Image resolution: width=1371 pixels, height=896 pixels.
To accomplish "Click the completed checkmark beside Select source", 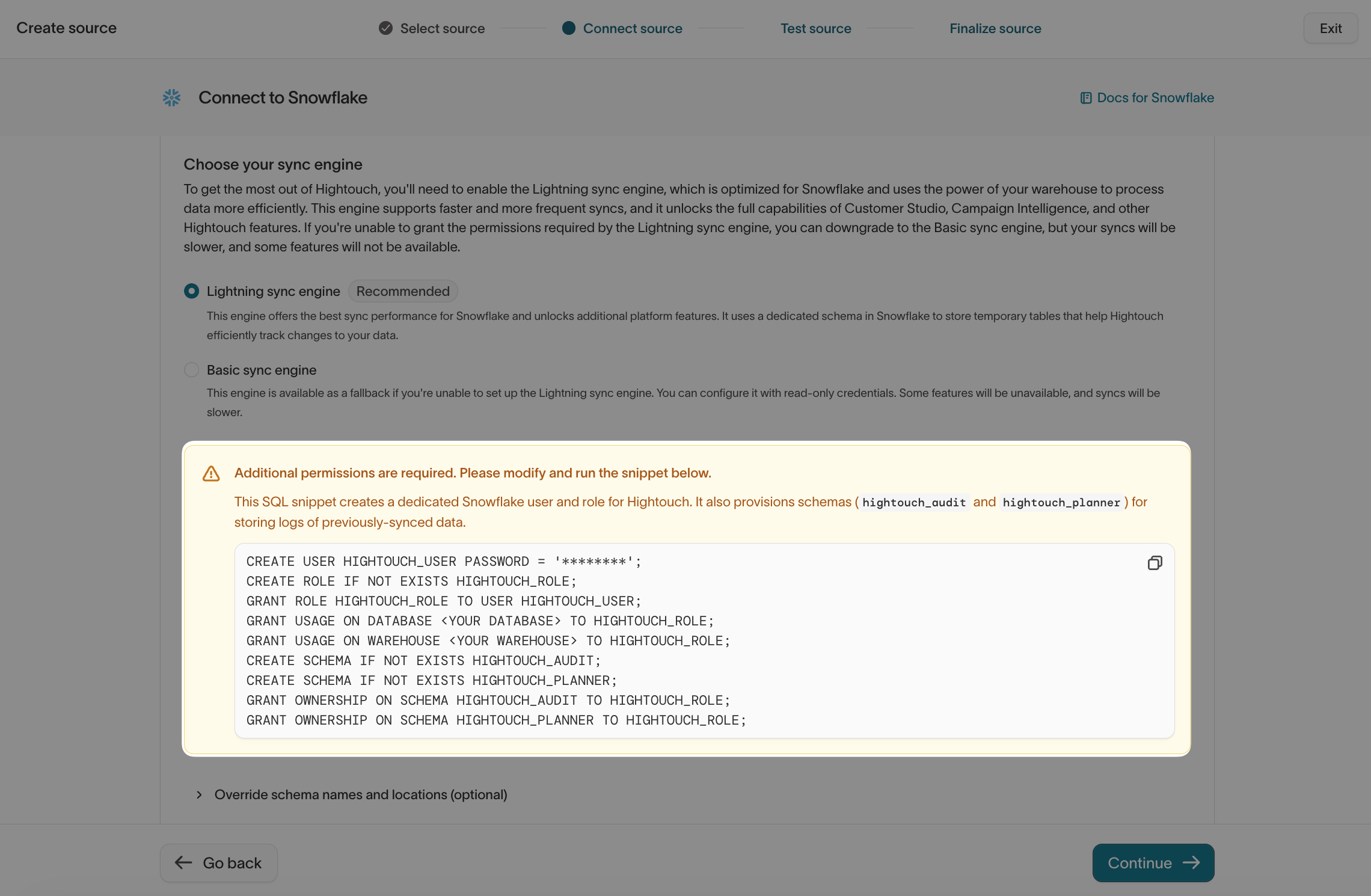I will point(385,28).
